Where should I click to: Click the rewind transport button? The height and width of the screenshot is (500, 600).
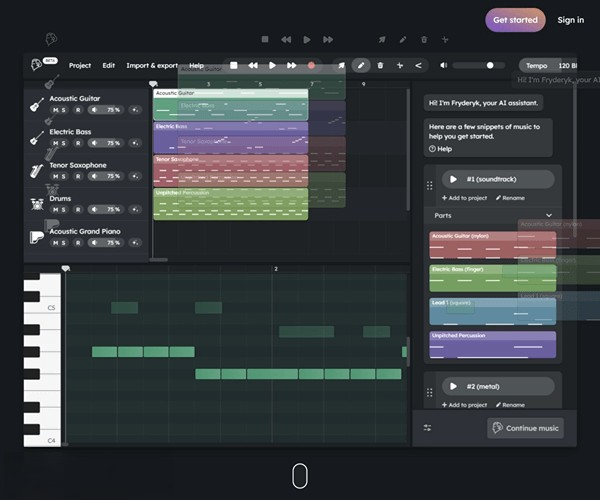tap(253, 65)
